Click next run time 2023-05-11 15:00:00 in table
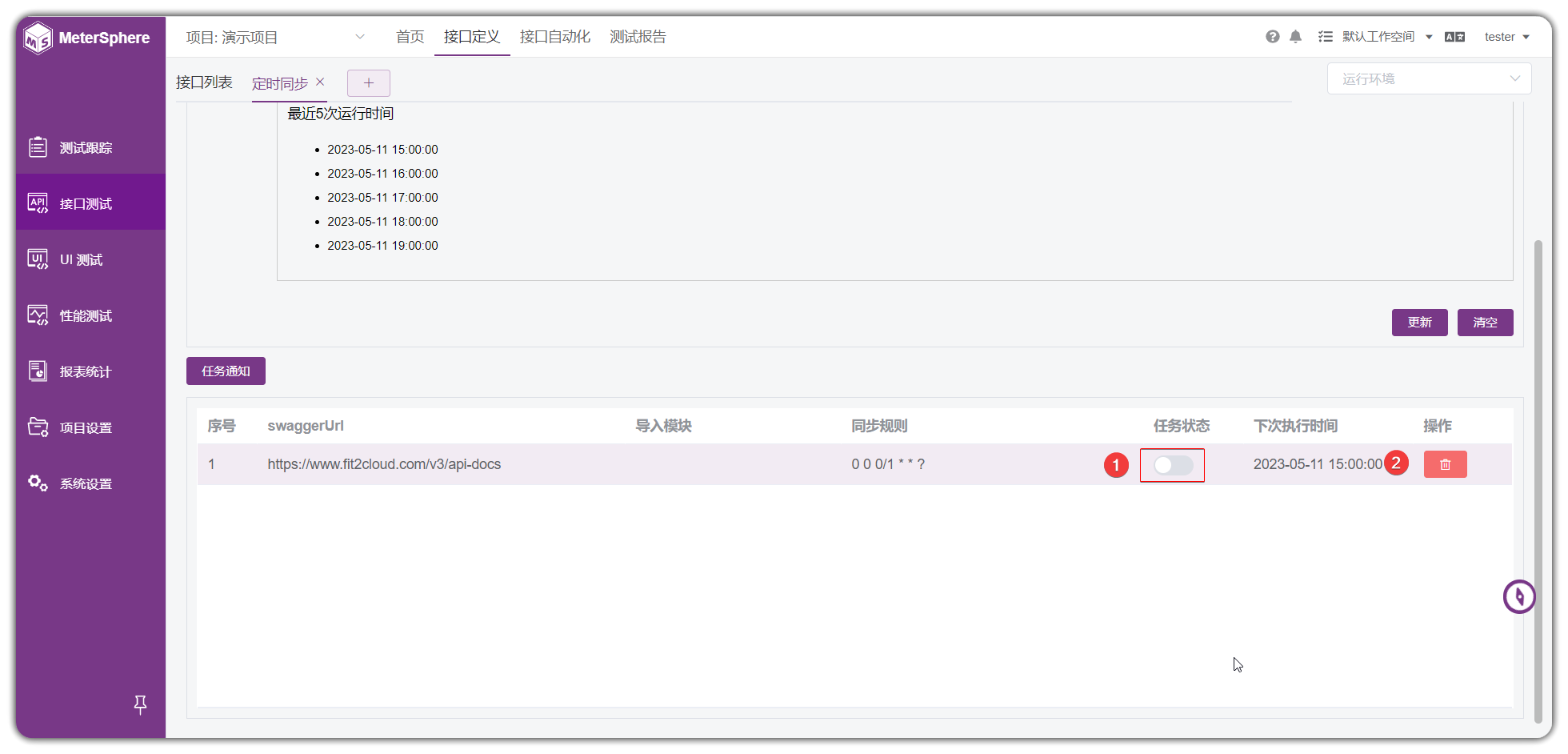This screenshot has height=754, width=1568. [1318, 464]
